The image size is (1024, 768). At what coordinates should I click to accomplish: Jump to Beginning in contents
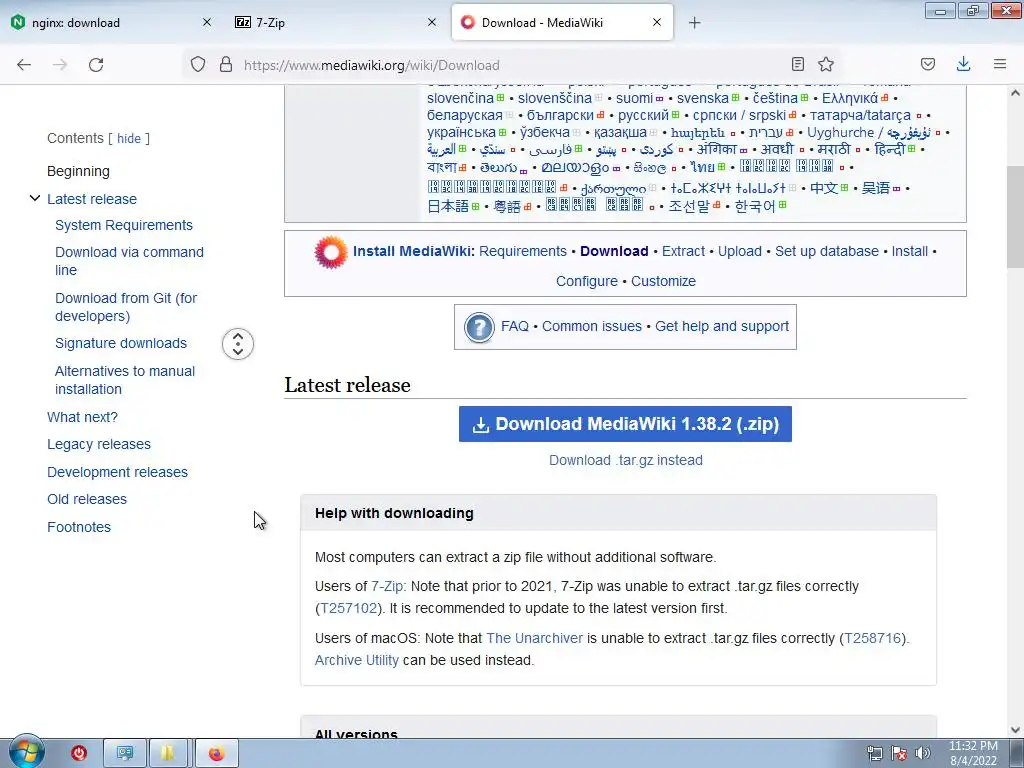click(x=78, y=171)
